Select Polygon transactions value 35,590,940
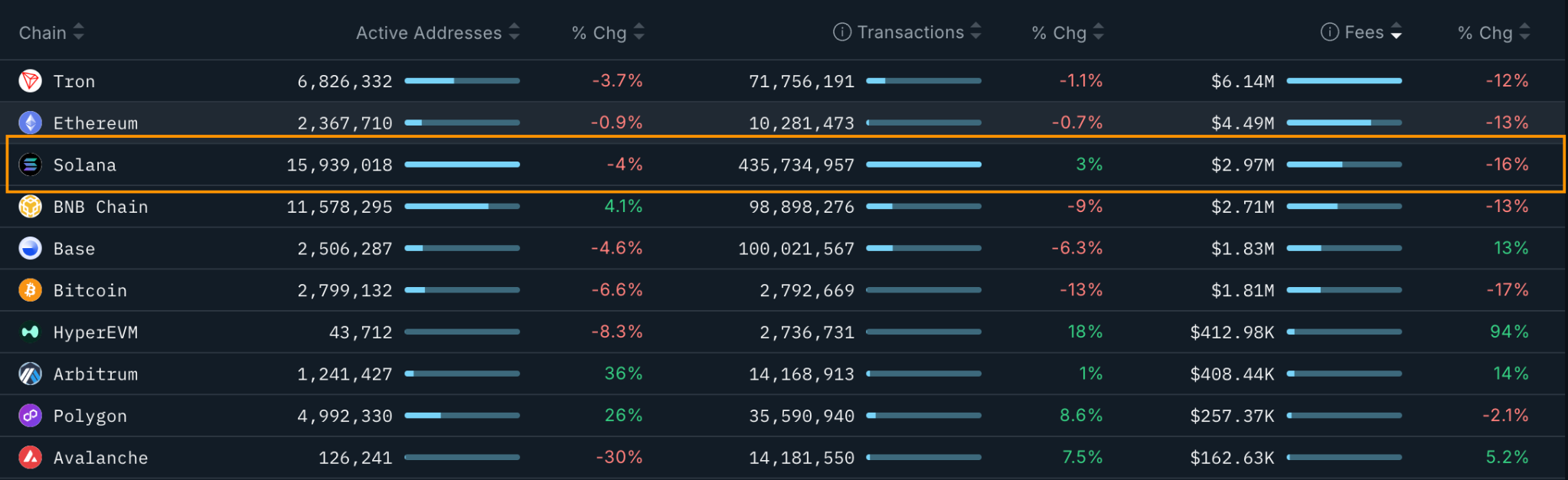Screen dimensions: 1568x480 coord(802,416)
